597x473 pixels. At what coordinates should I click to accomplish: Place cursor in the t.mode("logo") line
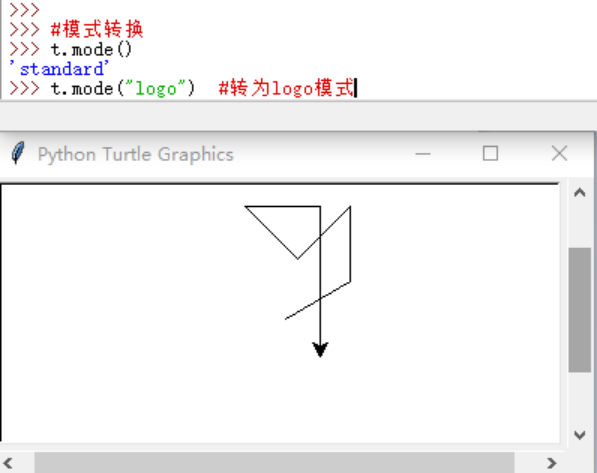coord(123,88)
